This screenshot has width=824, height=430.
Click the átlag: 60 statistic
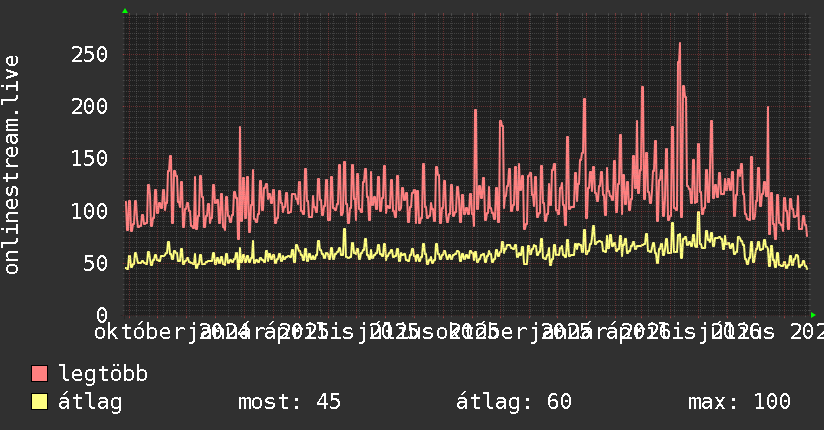513,402
